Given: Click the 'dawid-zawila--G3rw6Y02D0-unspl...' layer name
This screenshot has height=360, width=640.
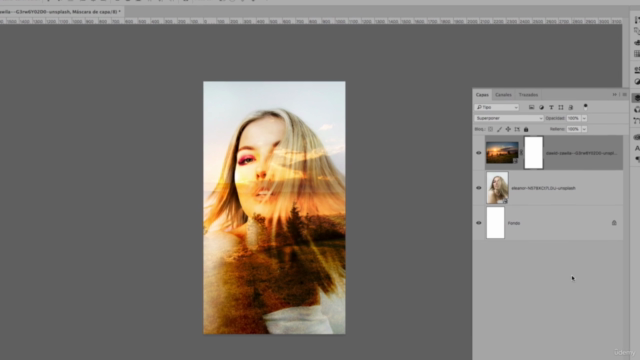Looking at the screenshot, I should click(582, 153).
